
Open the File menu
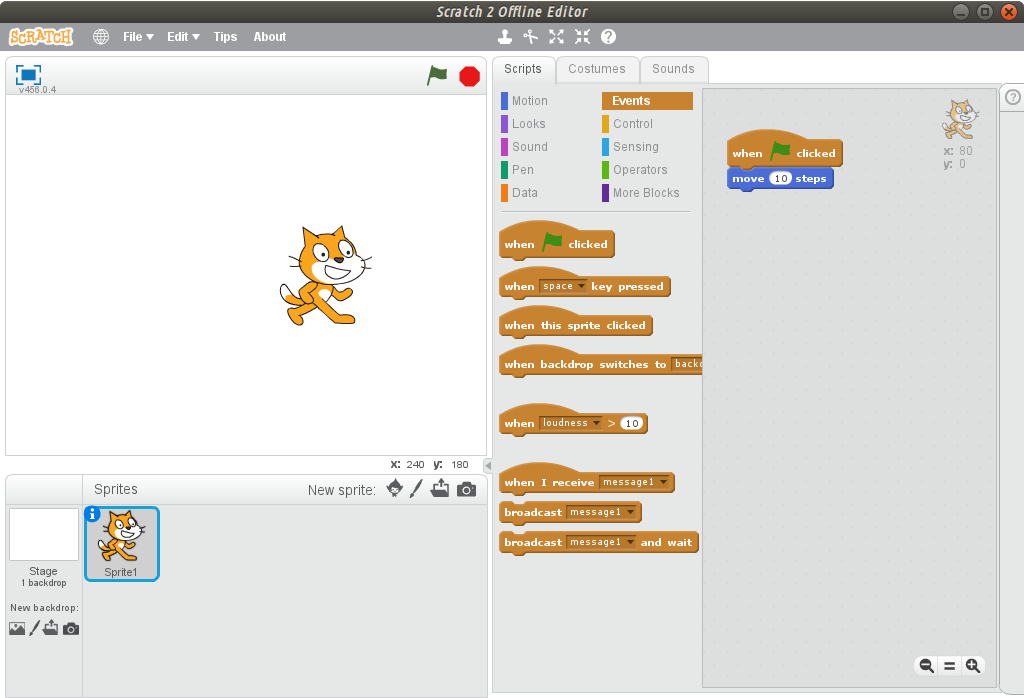point(138,36)
